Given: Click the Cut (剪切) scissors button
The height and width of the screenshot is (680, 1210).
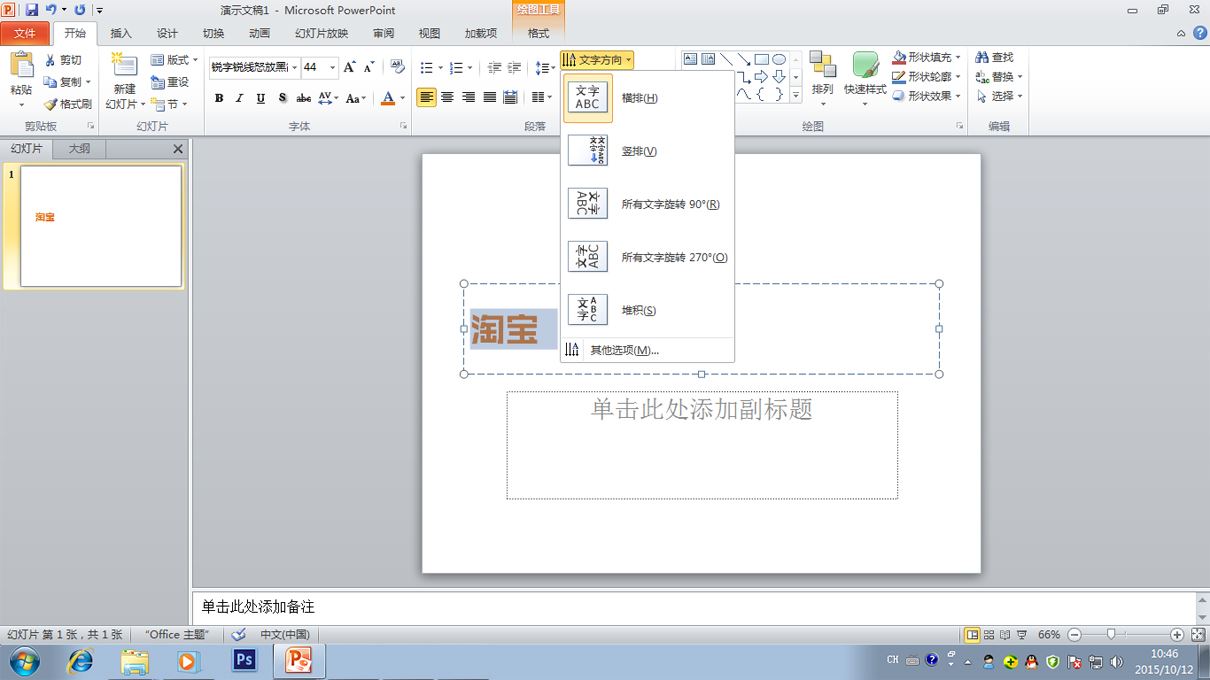Looking at the screenshot, I should pos(63,60).
